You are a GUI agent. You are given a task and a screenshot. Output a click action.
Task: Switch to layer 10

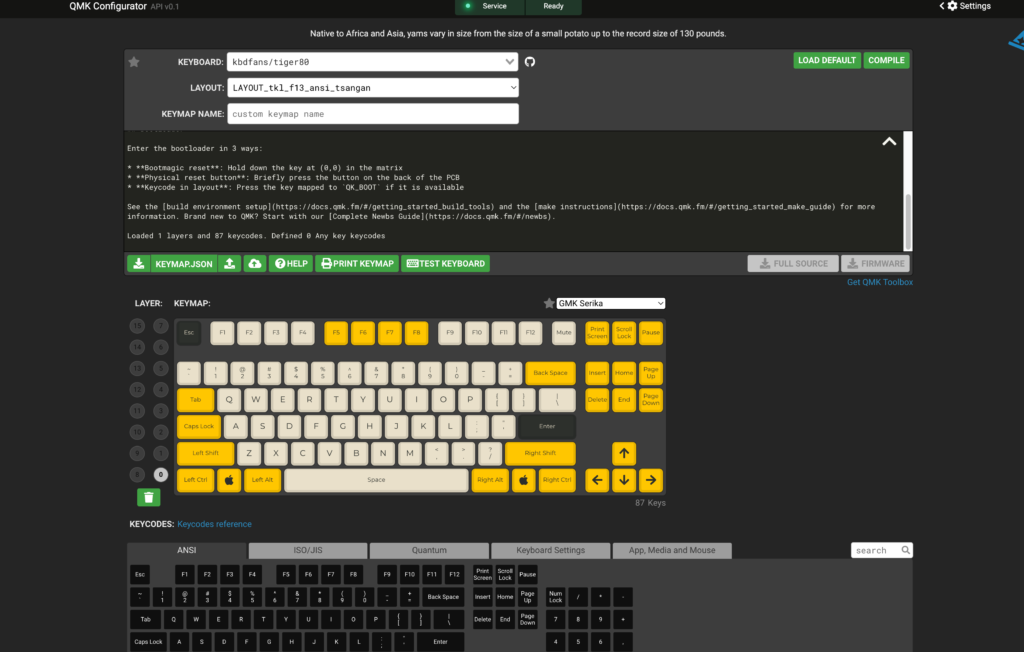(137, 432)
